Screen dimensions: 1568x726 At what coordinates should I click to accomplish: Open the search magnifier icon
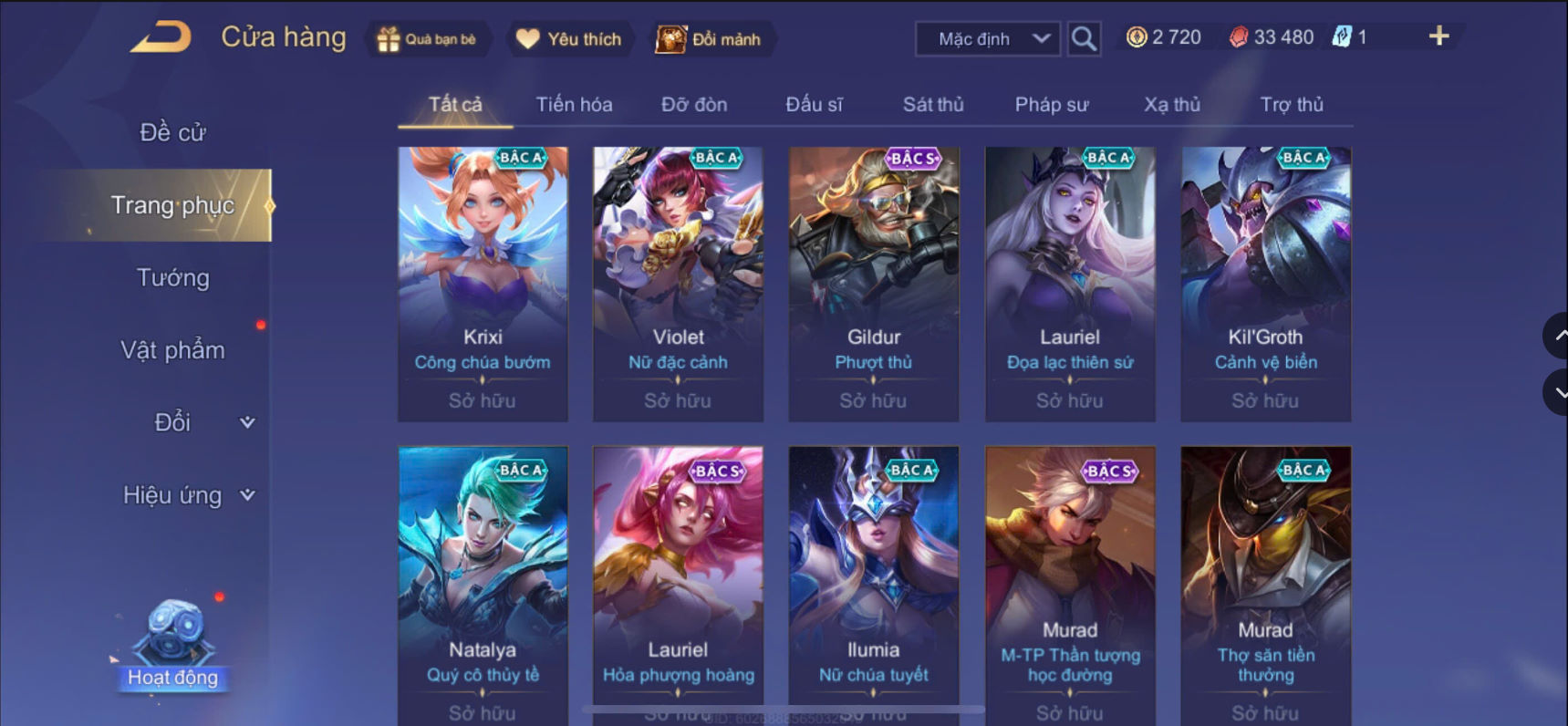(1084, 38)
